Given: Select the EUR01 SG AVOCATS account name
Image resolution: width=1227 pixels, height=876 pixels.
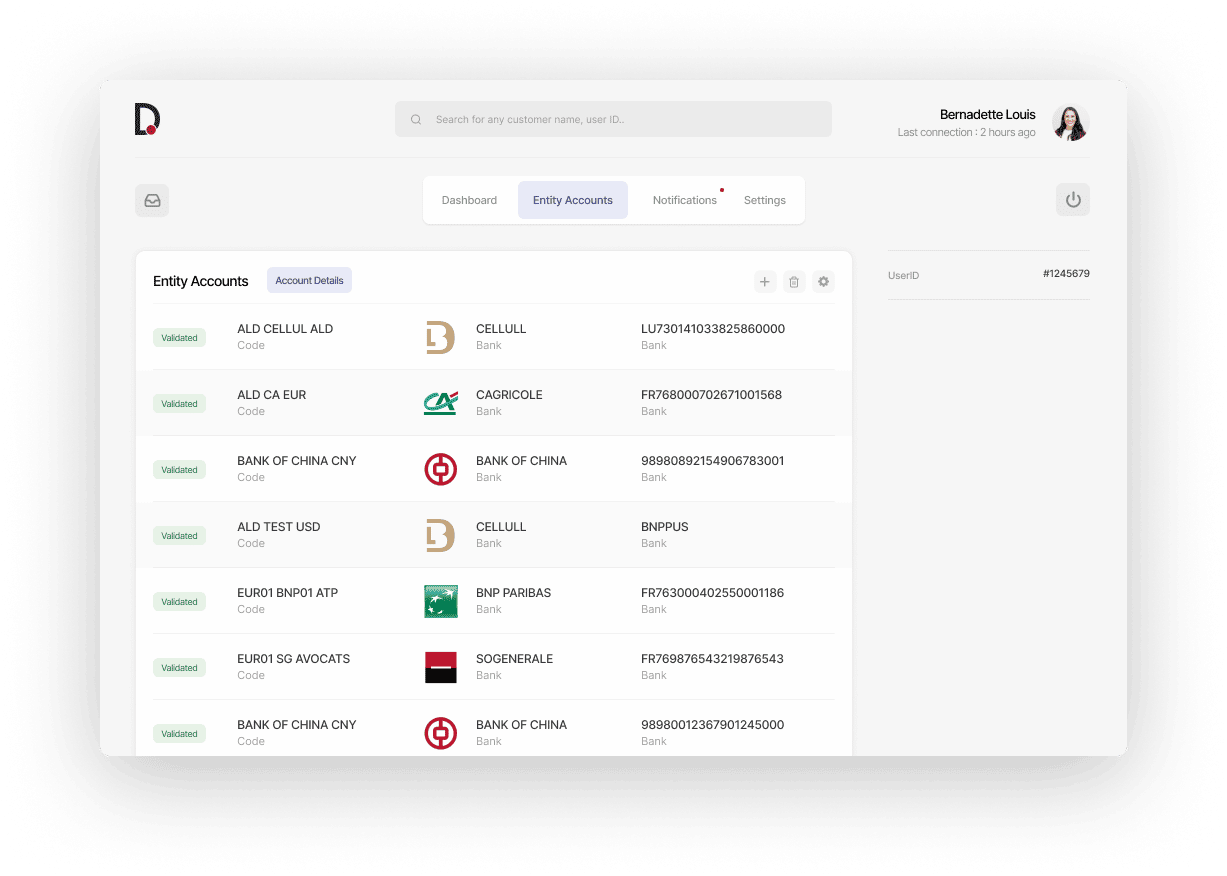Looking at the screenshot, I should pyautogui.click(x=293, y=659).
